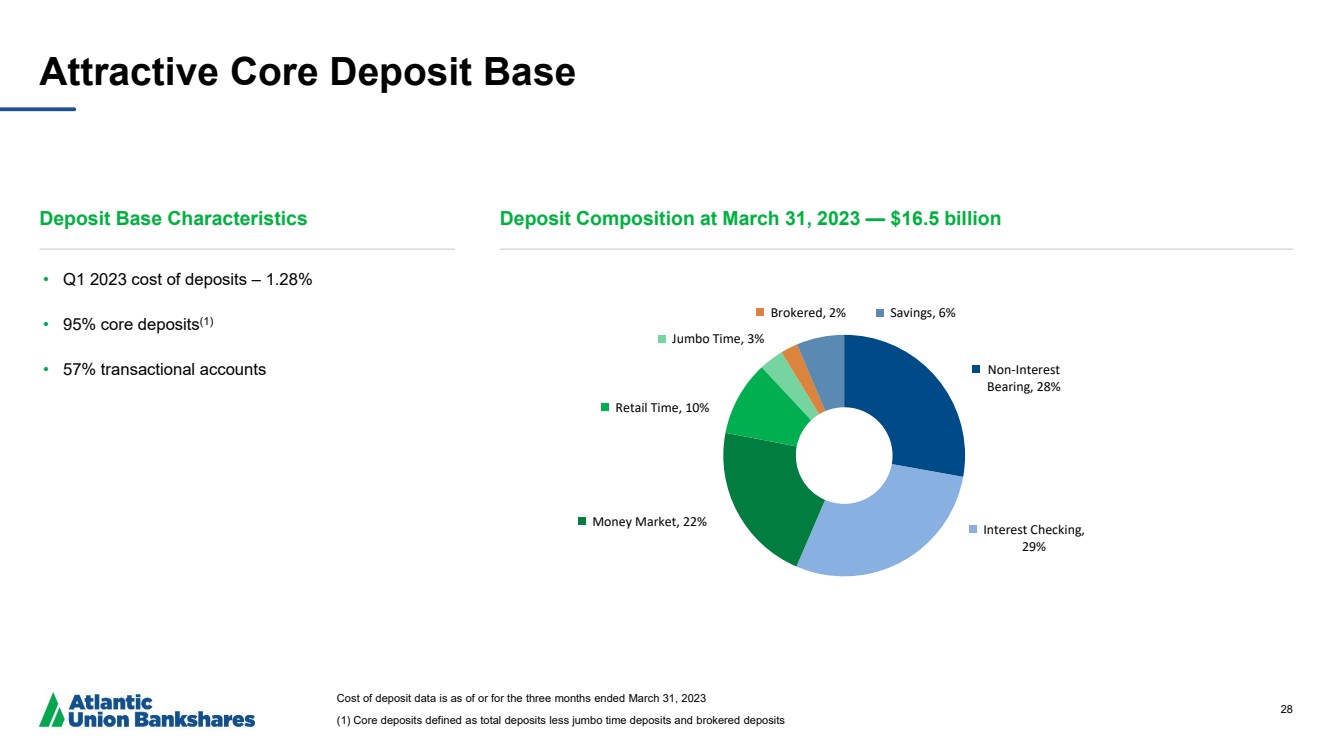Select the Interest Checking legend swatch
Image resolution: width=1333 pixels, height=749 pixels.
point(973,530)
